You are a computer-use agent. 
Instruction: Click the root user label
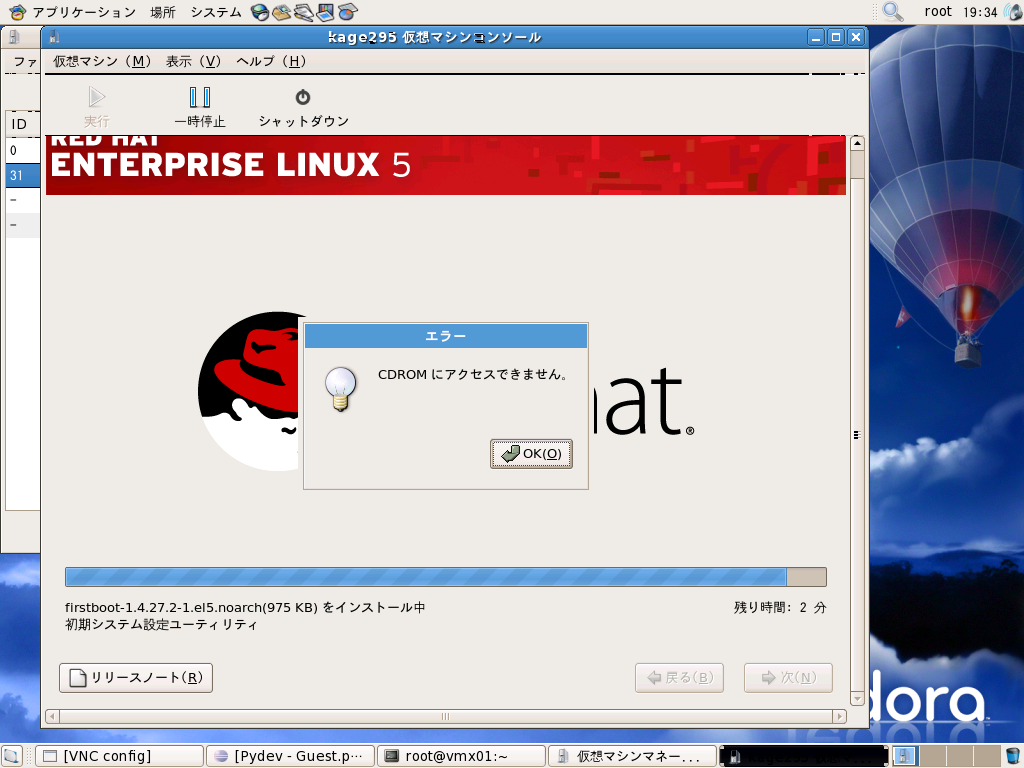pyautogui.click(x=938, y=11)
